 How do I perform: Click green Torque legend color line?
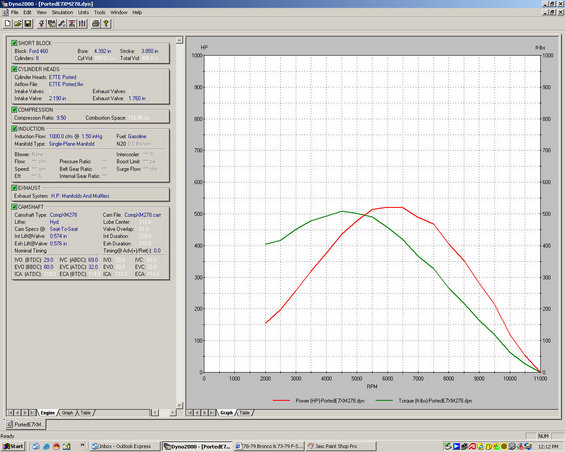pos(384,400)
